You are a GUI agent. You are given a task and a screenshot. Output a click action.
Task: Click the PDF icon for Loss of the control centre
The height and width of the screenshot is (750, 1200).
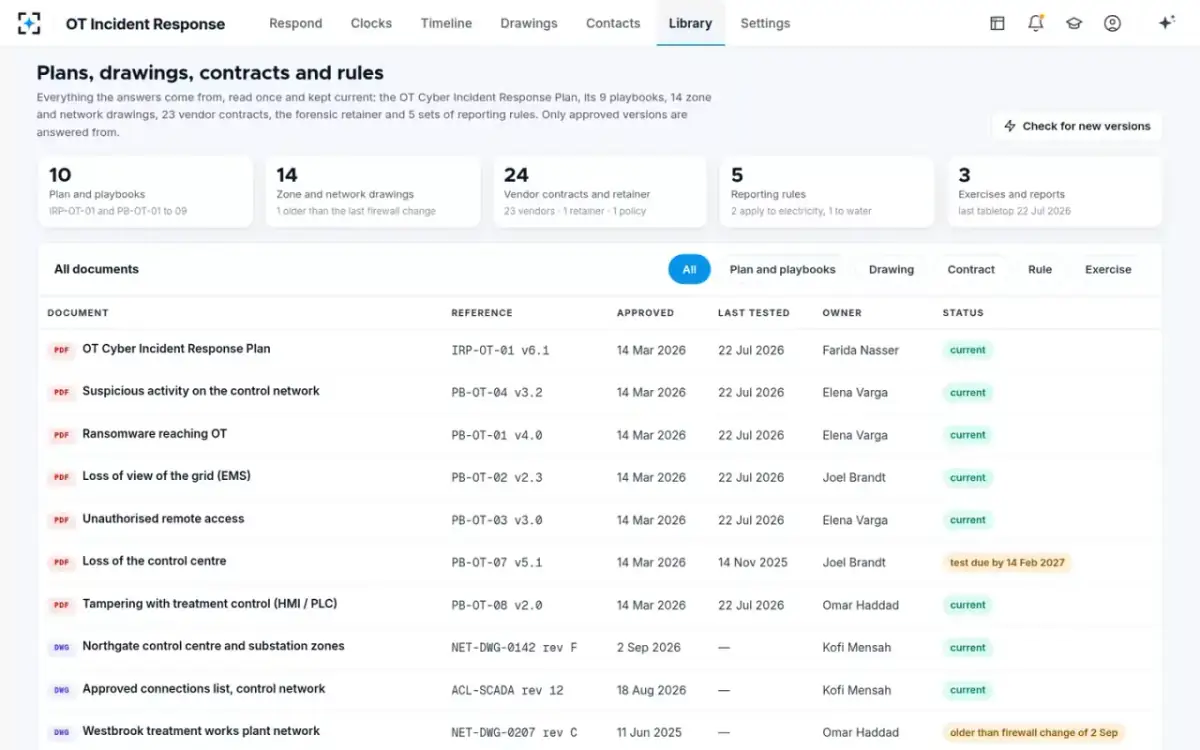pyautogui.click(x=62, y=562)
